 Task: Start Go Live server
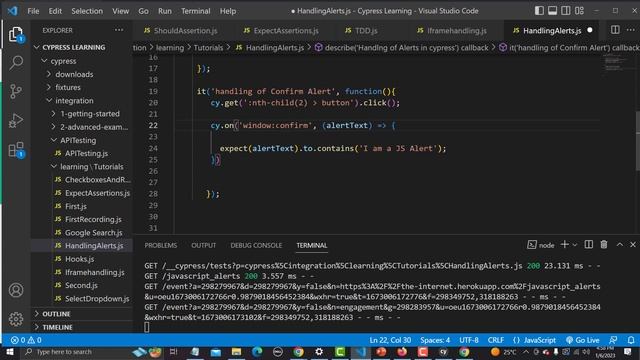coord(582,340)
